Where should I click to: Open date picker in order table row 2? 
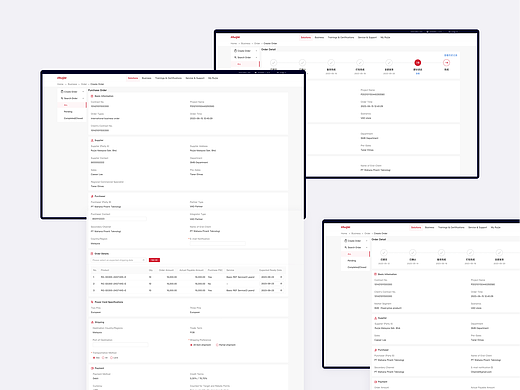click(271, 284)
